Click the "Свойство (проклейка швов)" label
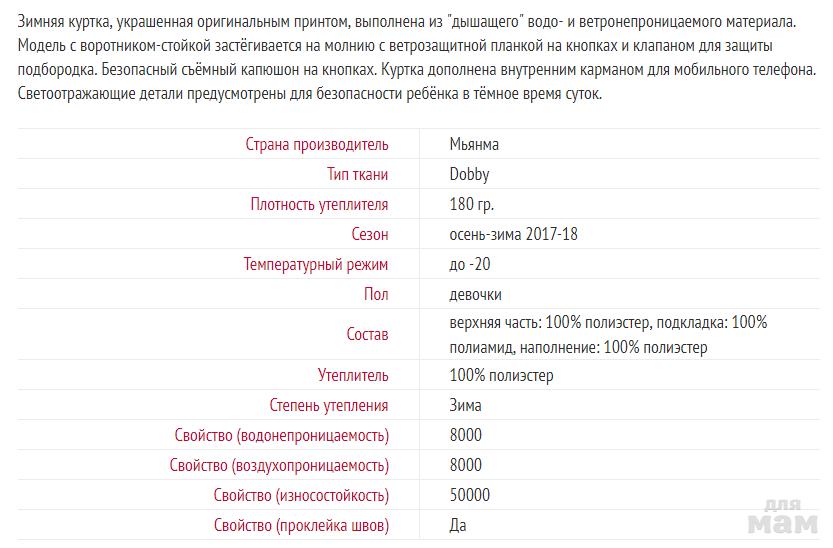The height and width of the screenshot is (548, 833). tap(301, 525)
